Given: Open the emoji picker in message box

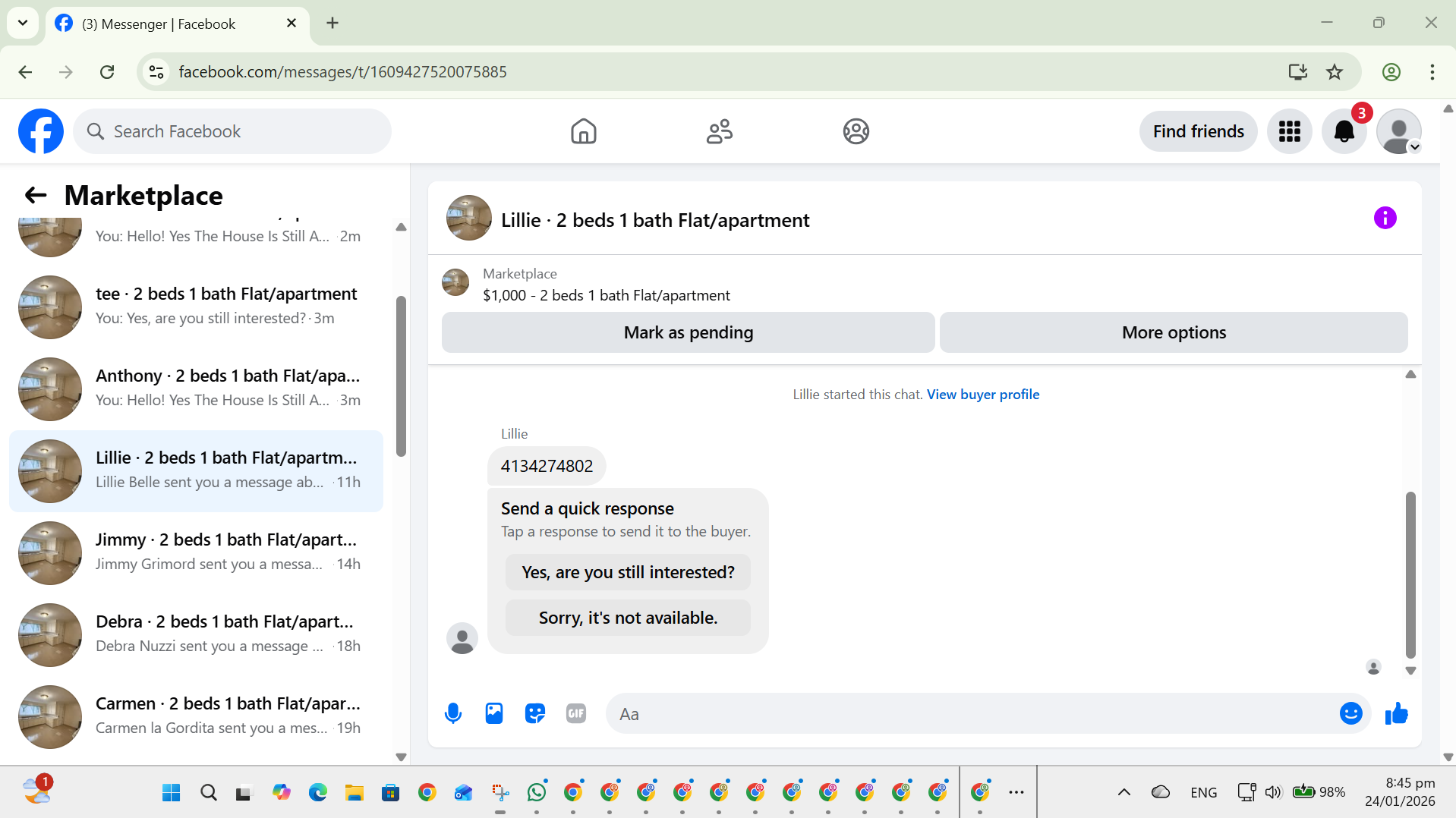Looking at the screenshot, I should [x=1350, y=713].
